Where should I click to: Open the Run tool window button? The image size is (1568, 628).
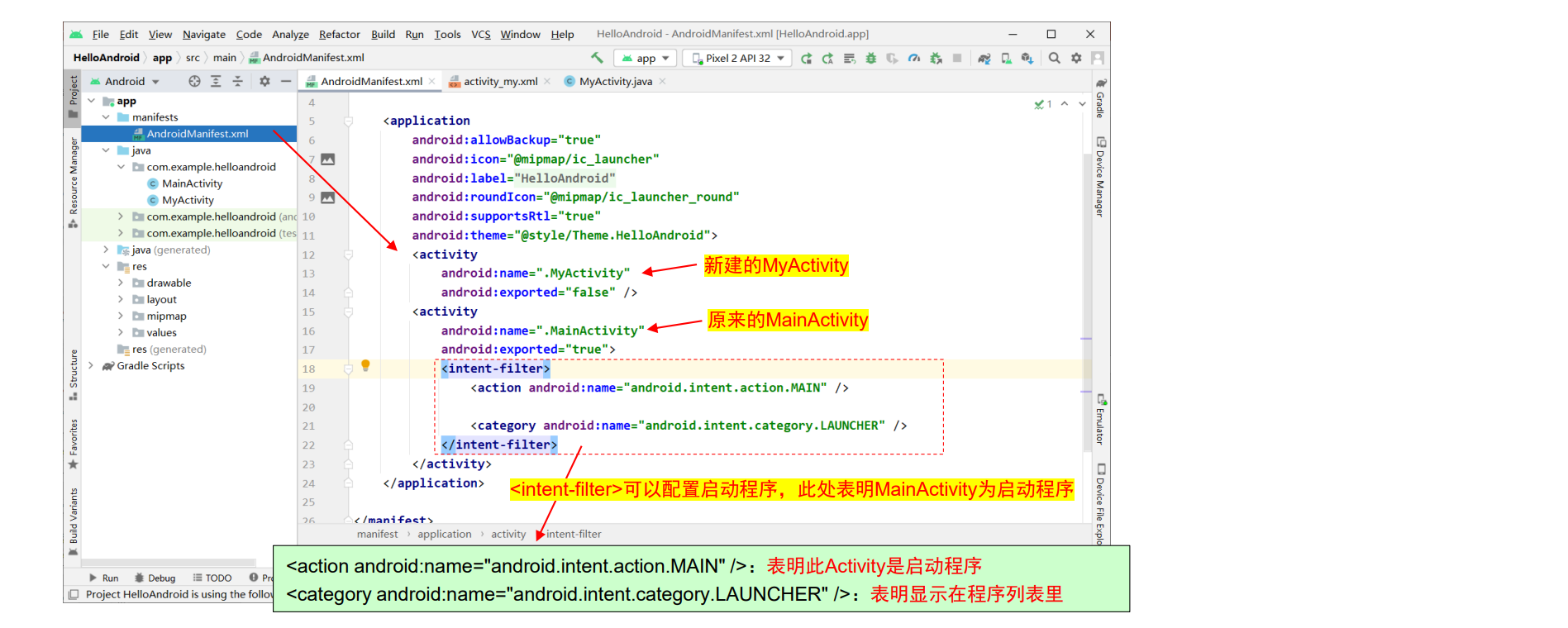104,578
